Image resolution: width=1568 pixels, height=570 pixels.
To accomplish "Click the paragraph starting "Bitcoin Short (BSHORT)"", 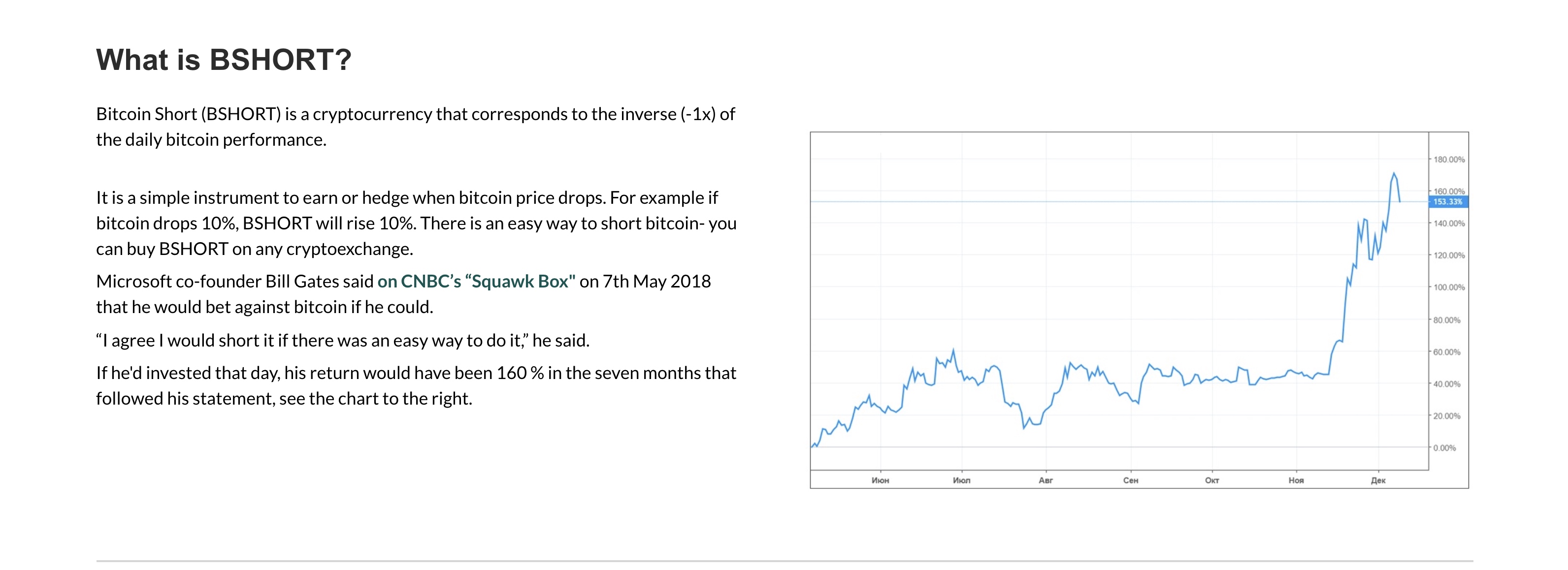I will pyautogui.click(x=415, y=127).
